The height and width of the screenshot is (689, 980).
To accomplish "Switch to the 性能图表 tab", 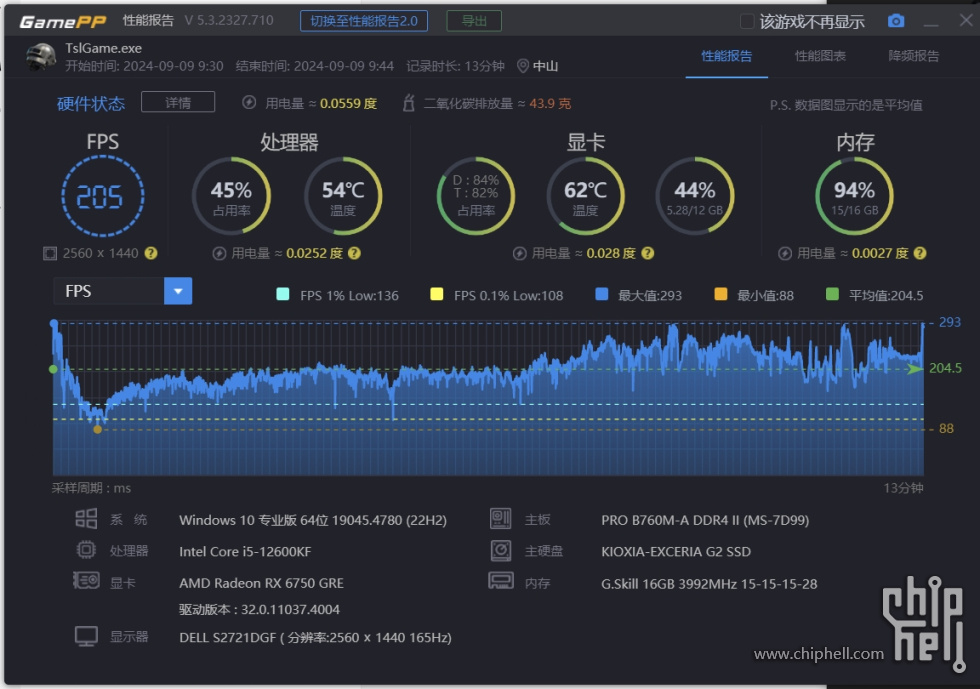I will [x=820, y=56].
